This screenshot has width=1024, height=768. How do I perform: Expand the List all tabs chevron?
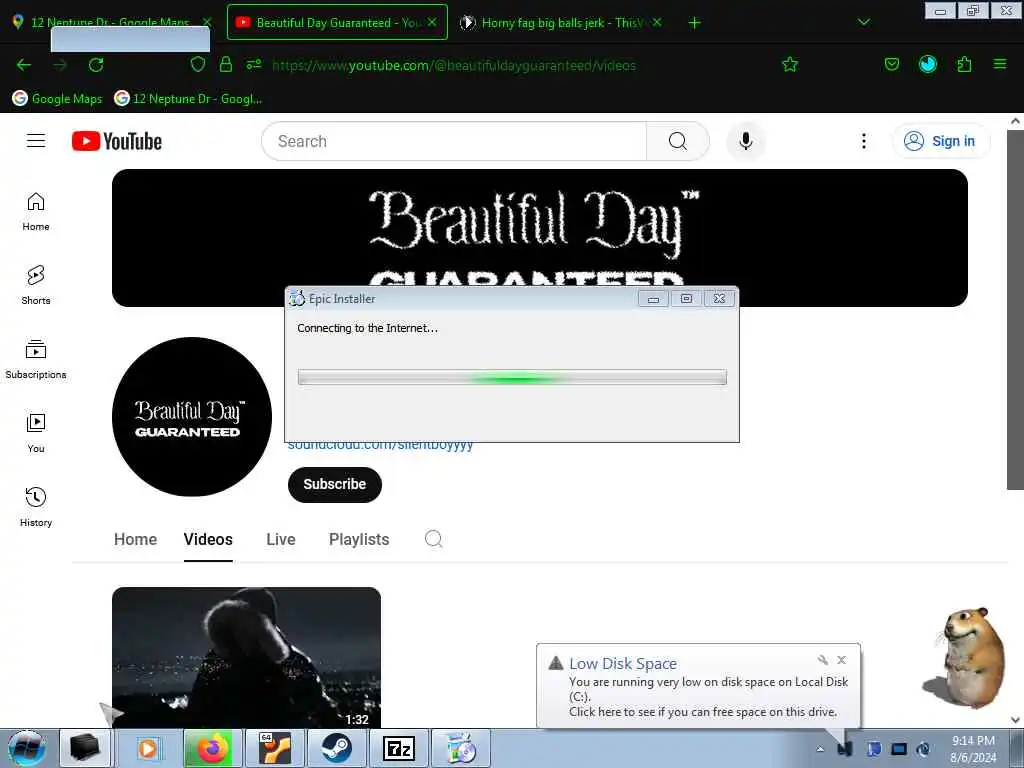863,22
